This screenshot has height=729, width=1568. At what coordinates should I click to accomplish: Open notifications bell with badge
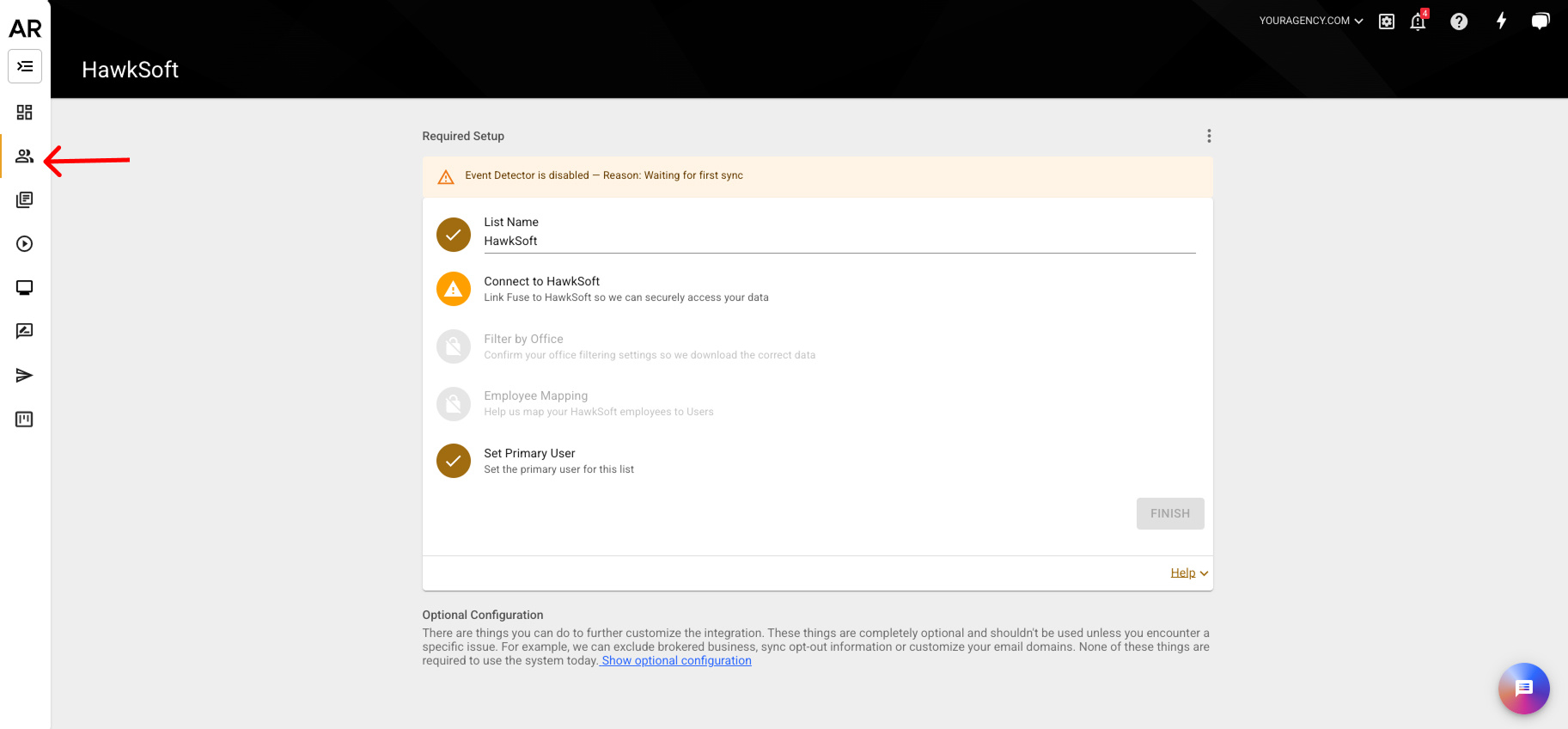1419,21
